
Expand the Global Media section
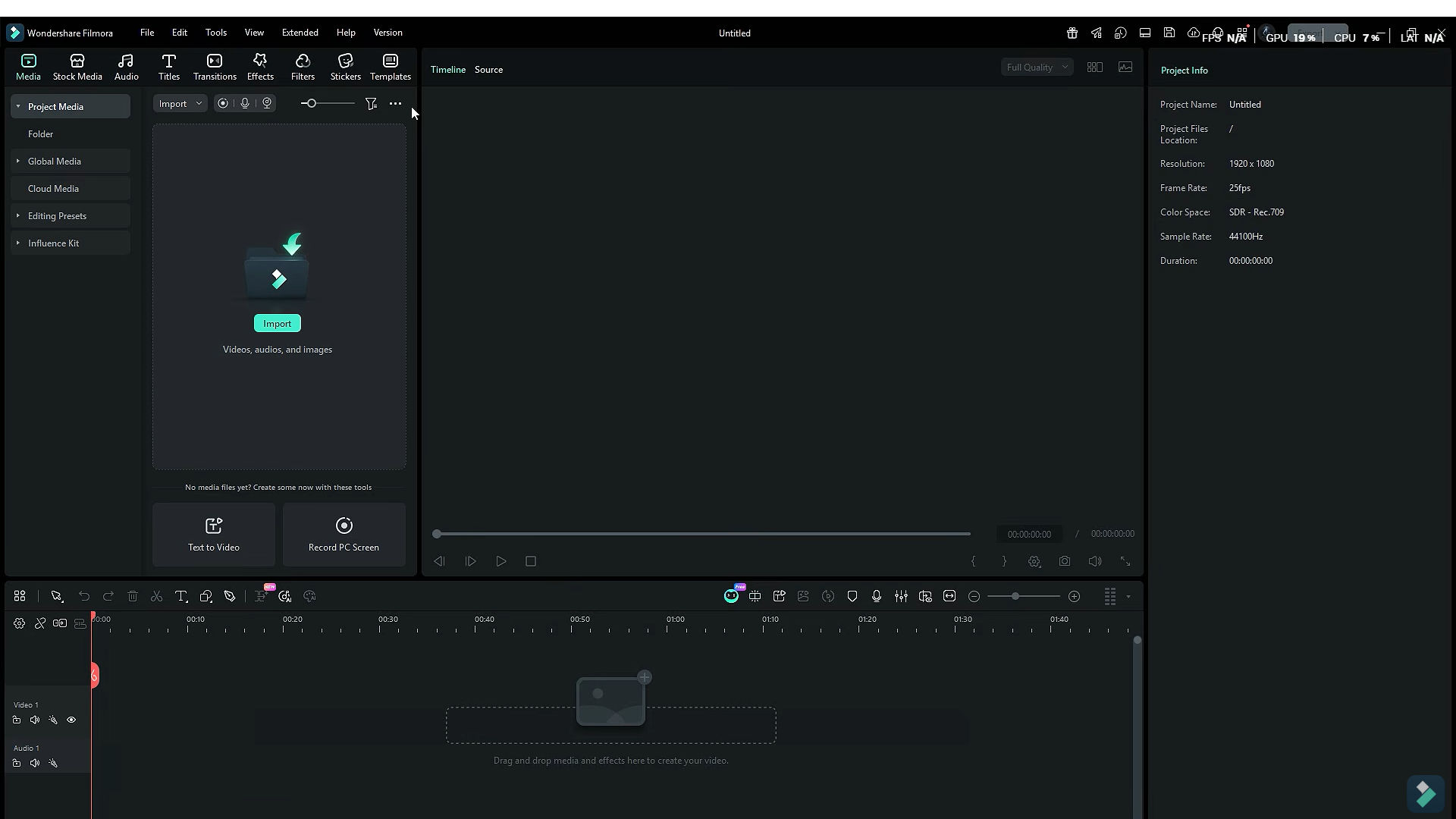pyautogui.click(x=18, y=161)
